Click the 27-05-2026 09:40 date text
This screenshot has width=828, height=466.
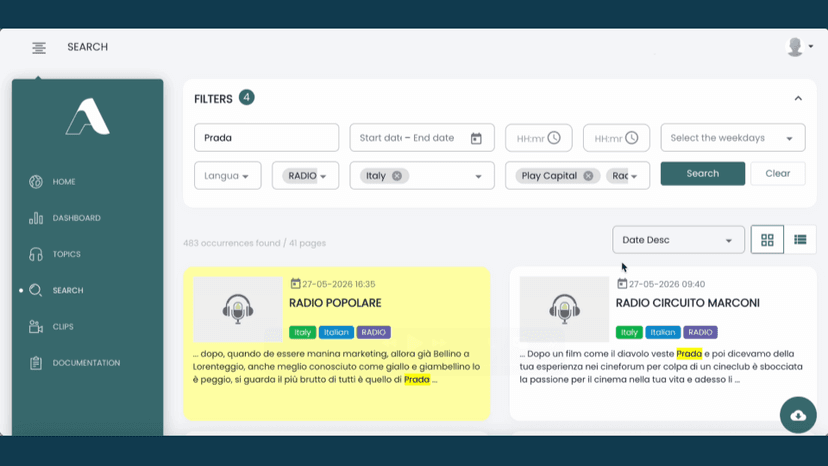pyautogui.click(x=666, y=284)
